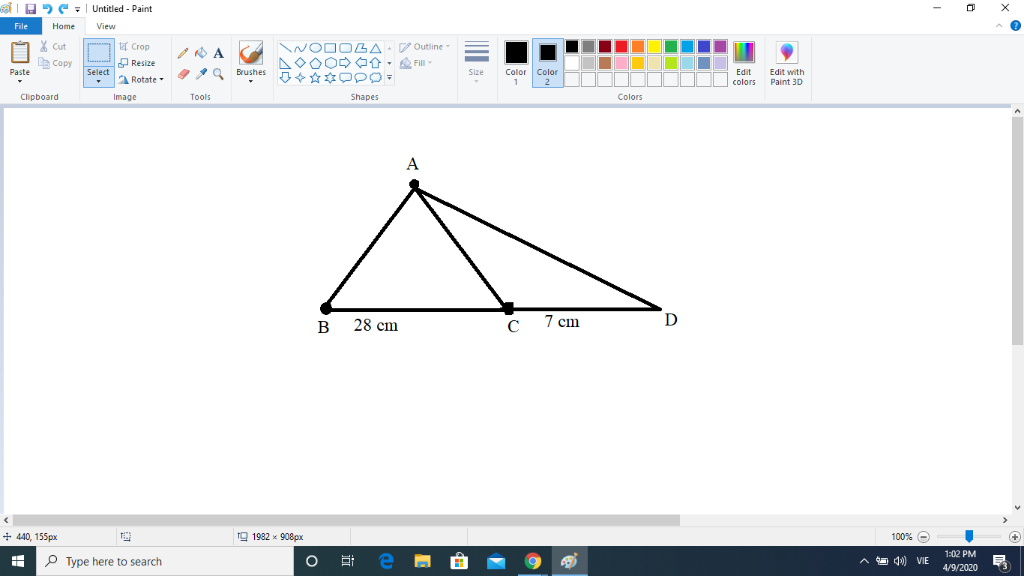
Task: Choose the Oval shape
Action: point(315,48)
